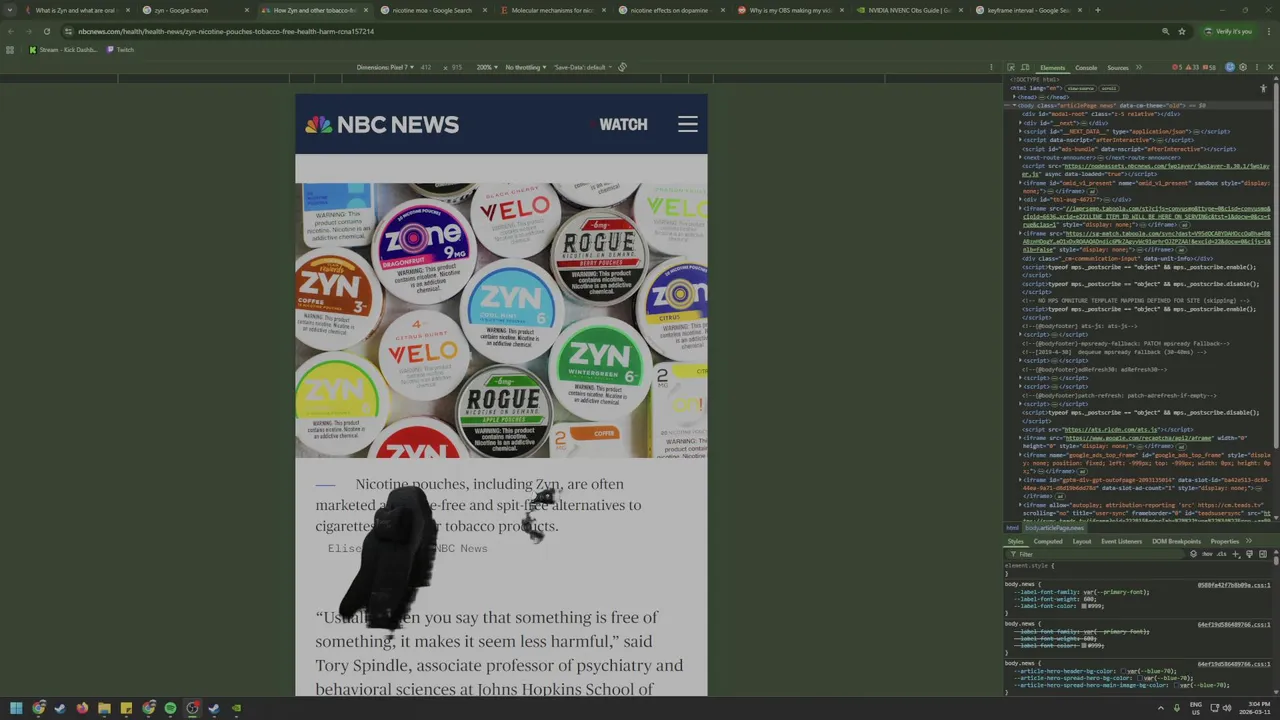Viewport: 1280px width, 720px height.
Task: Activate the DevTools inspect element picker
Action: 1011,68
